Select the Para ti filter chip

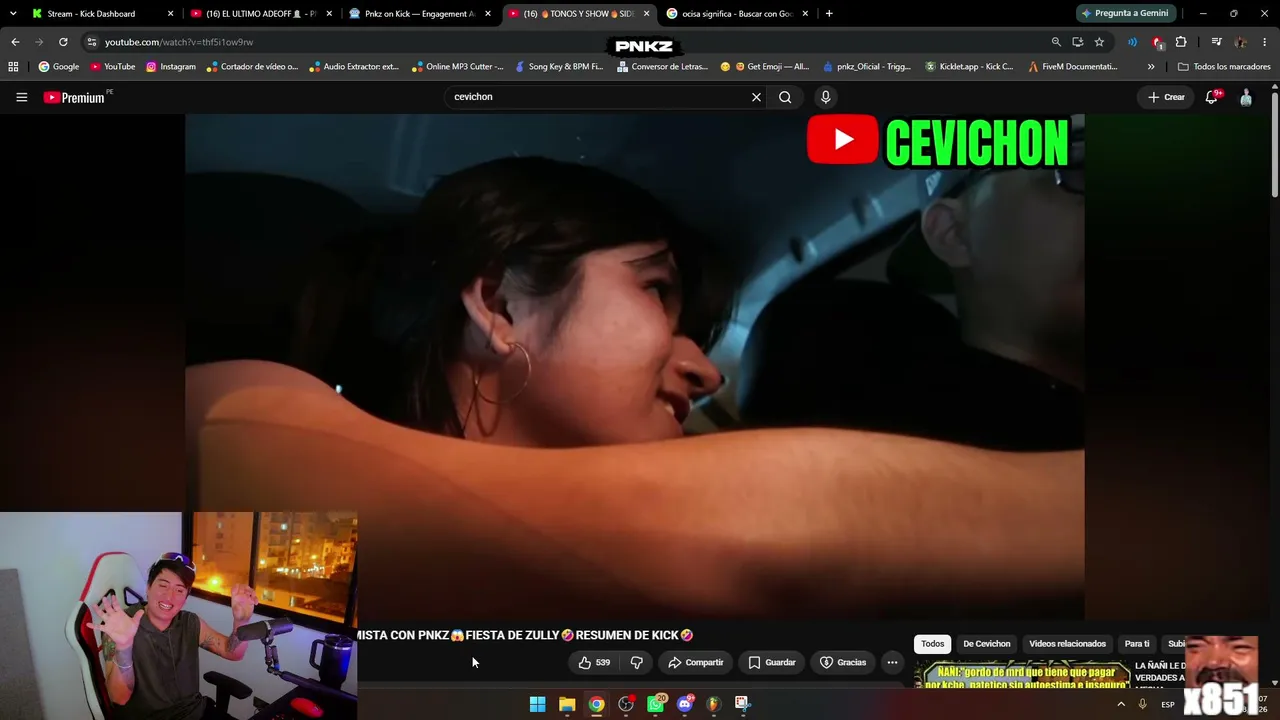1137,644
